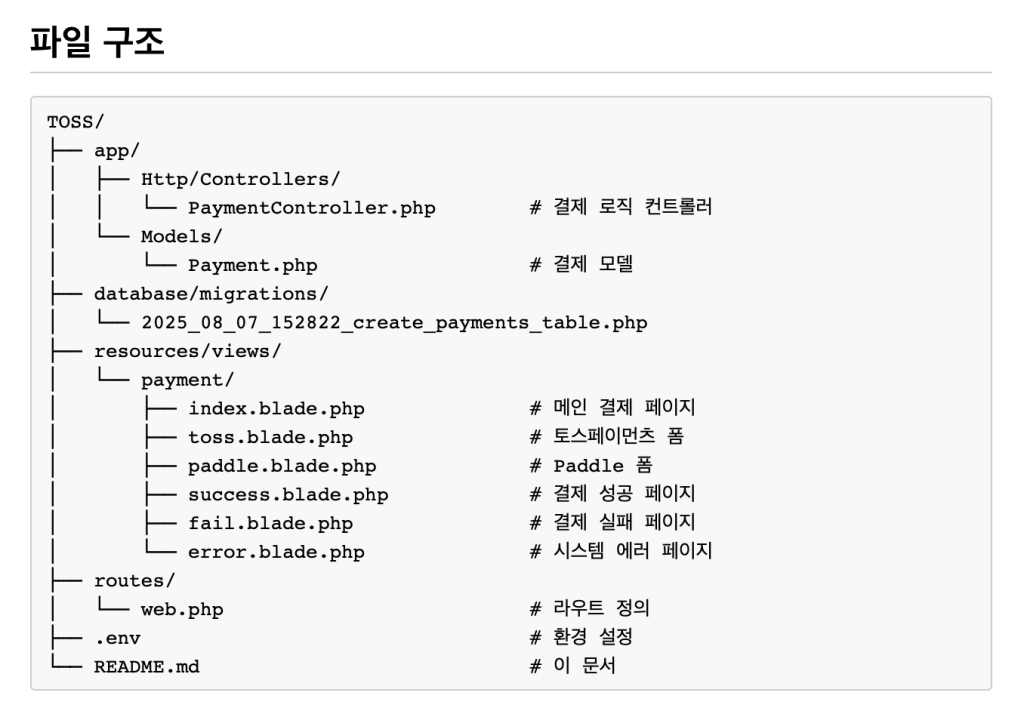Click database/migrations/ directory line

(x=211, y=294)
